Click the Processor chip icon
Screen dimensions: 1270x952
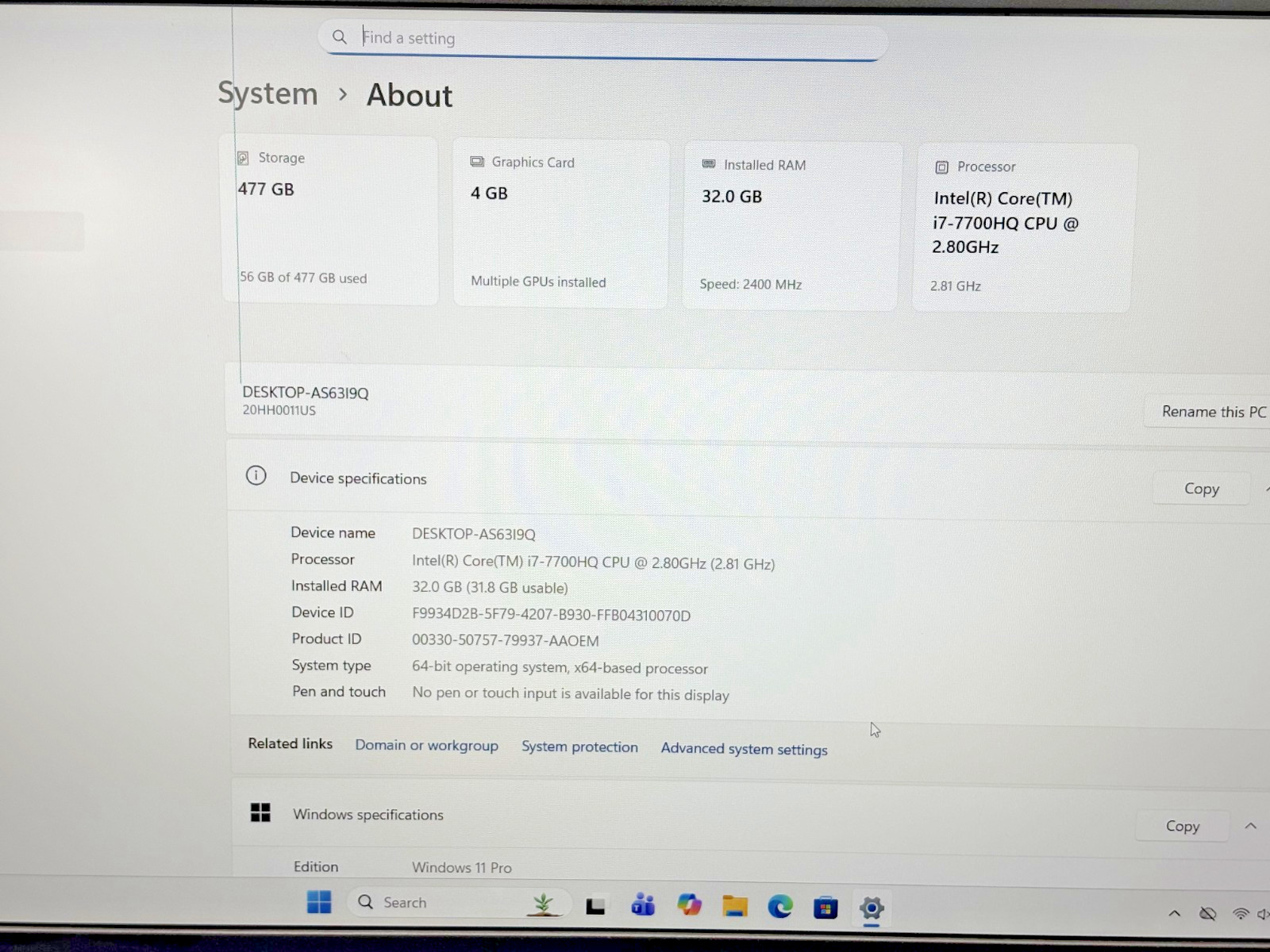941,167
